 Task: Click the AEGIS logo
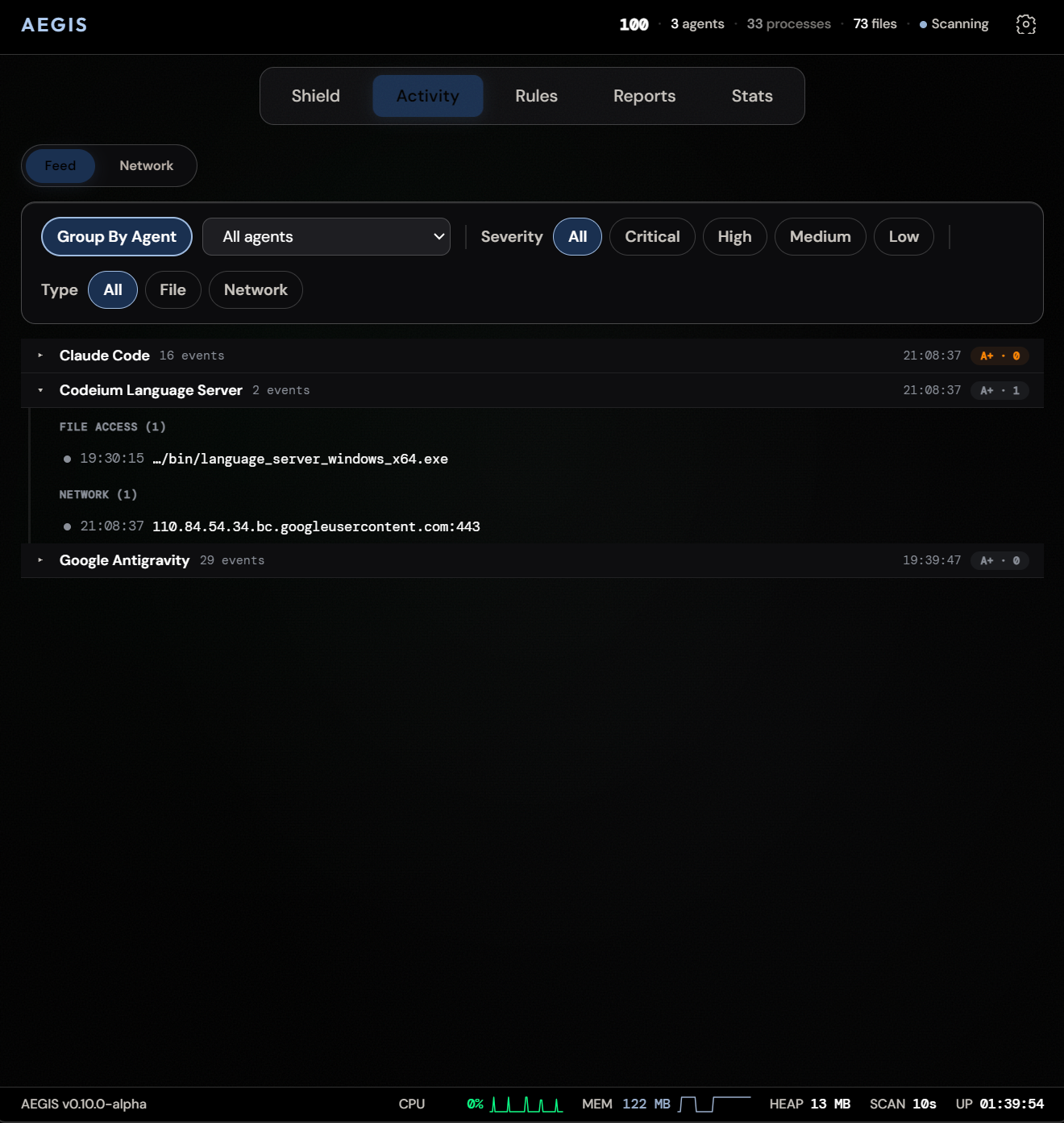[x=54, y=25]
